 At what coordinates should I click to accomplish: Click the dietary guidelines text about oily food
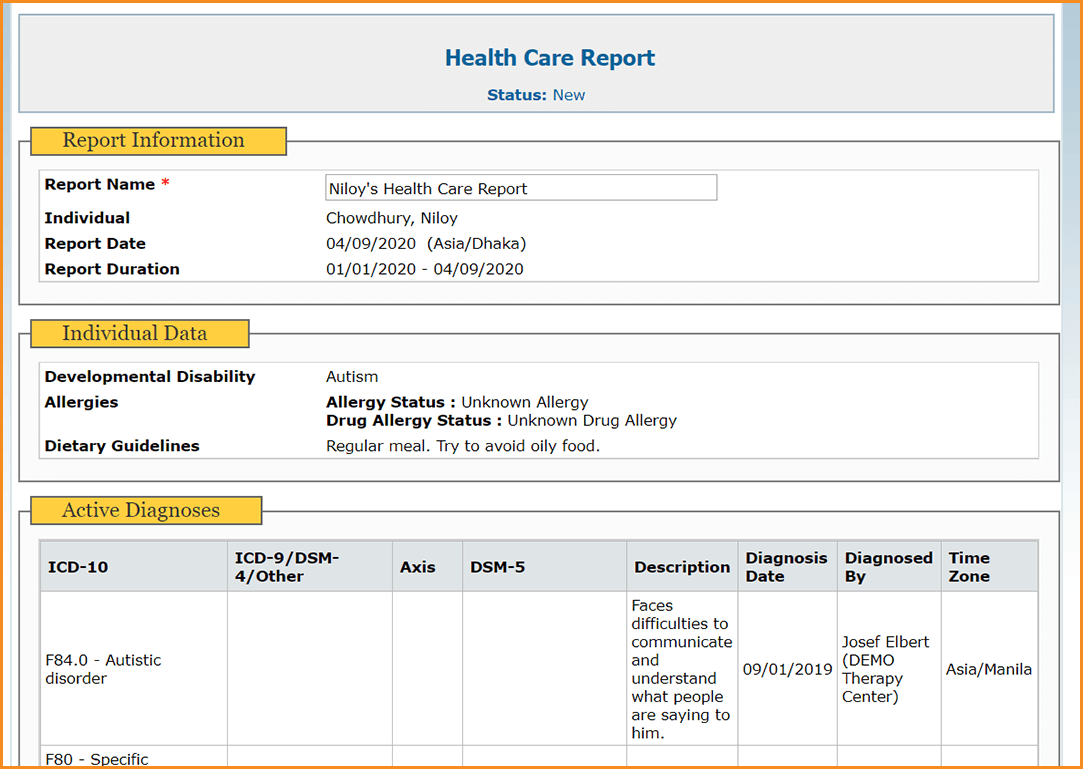(x=463, y=446)
